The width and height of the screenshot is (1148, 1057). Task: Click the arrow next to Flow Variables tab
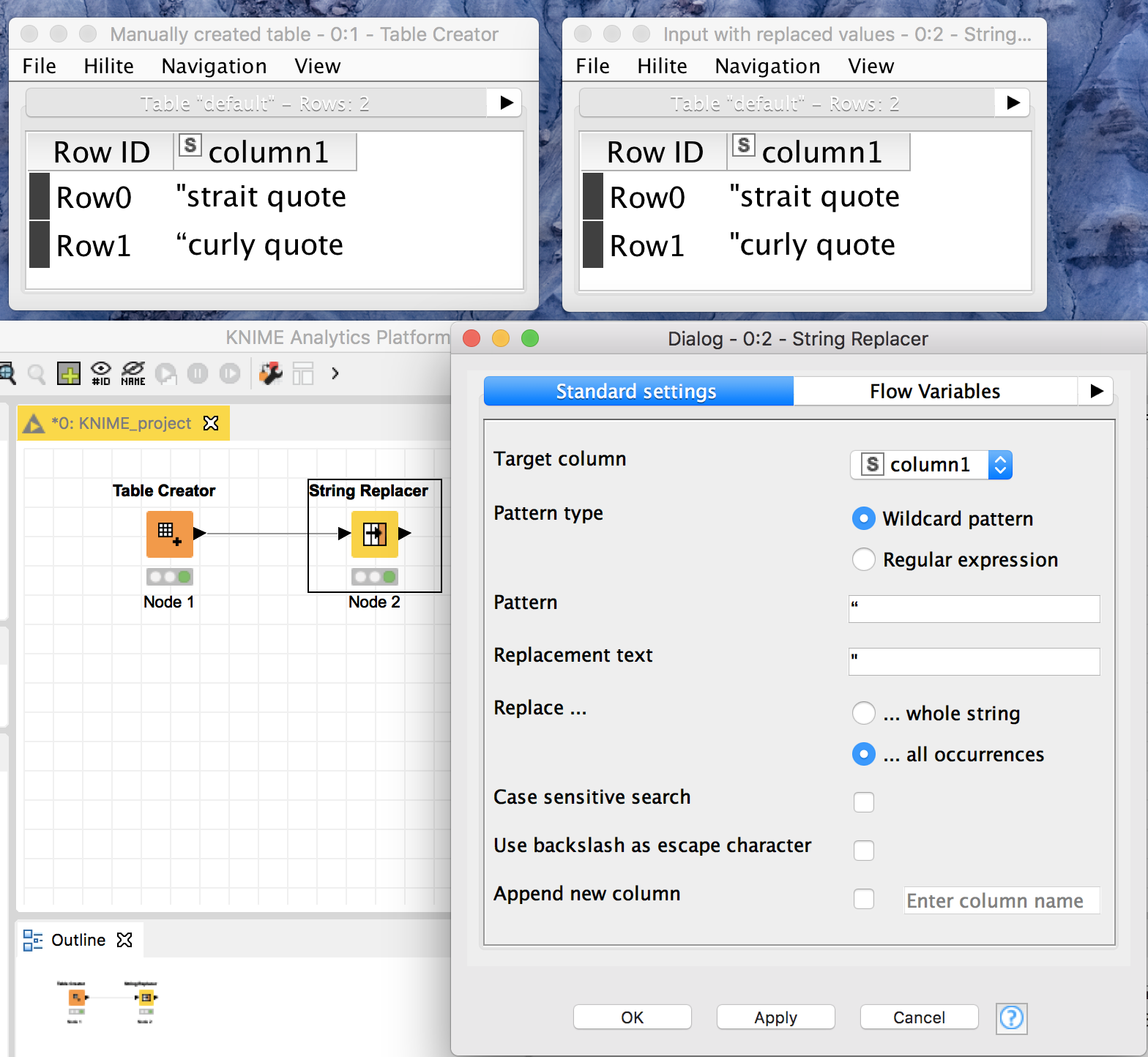1096,392
